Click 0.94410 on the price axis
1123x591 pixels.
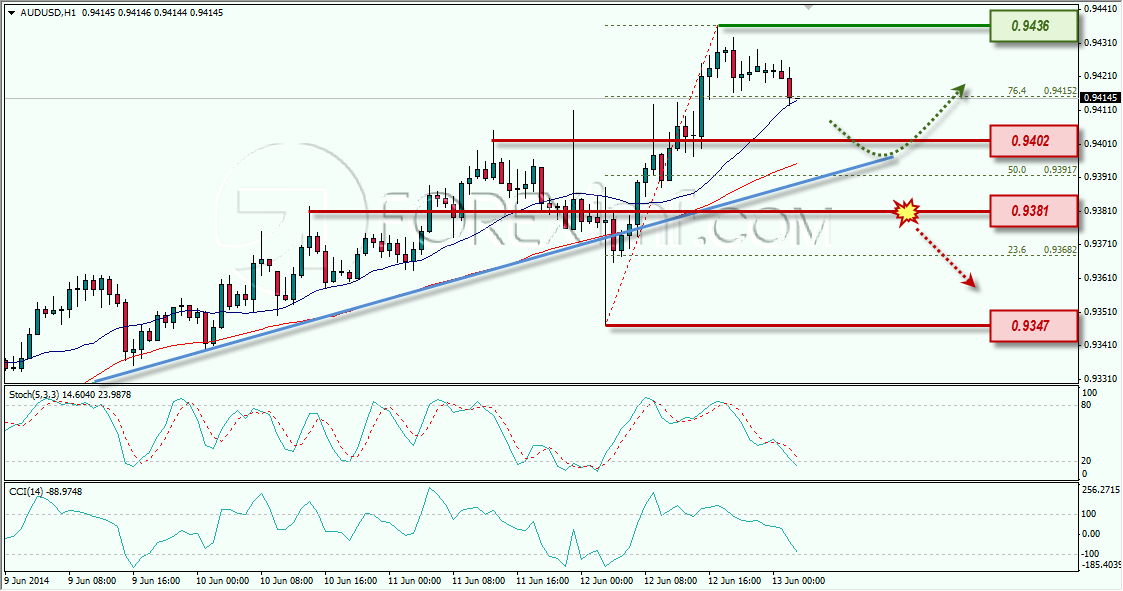pos(1101,9)
